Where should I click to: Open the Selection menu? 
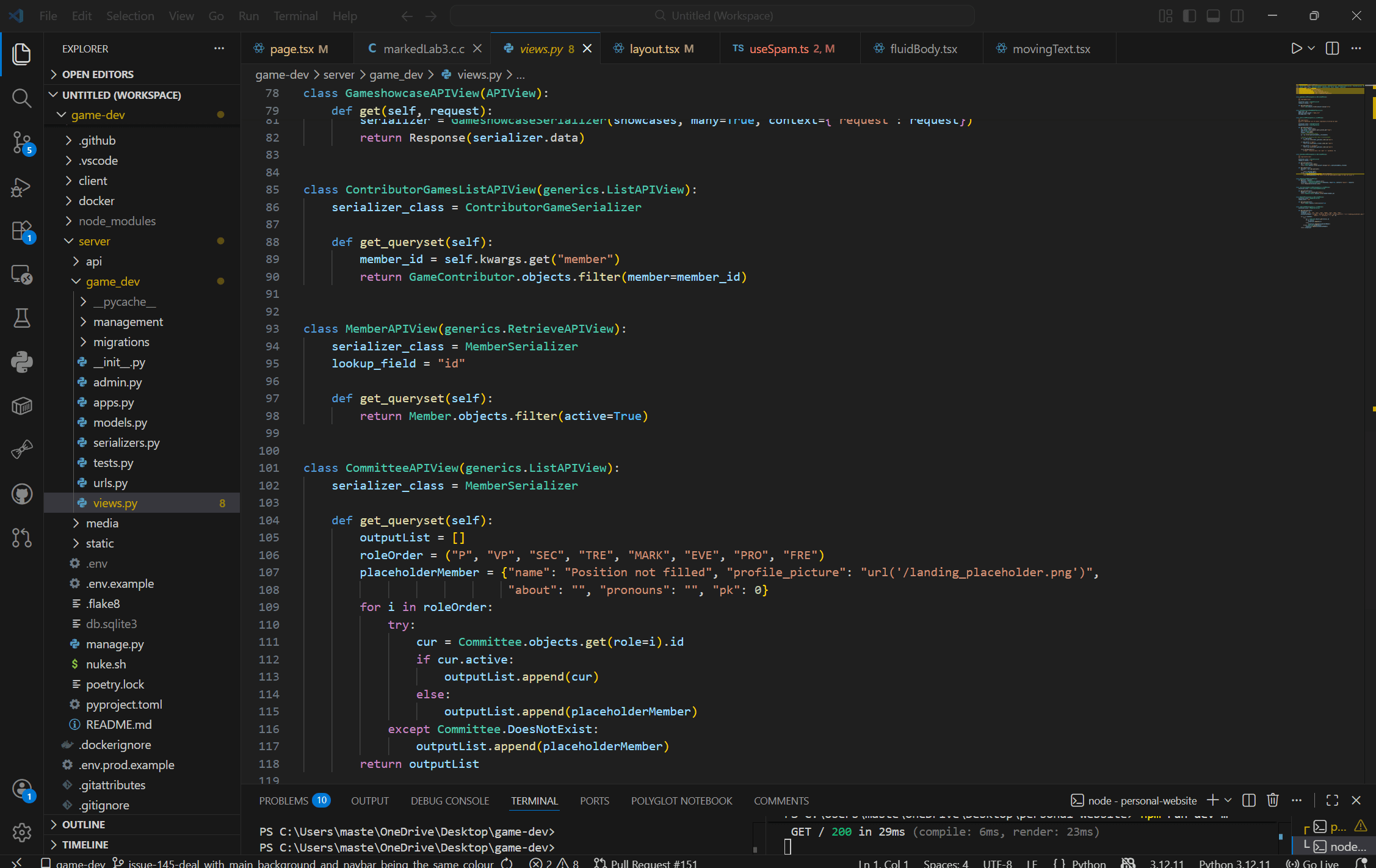(130, 16)
